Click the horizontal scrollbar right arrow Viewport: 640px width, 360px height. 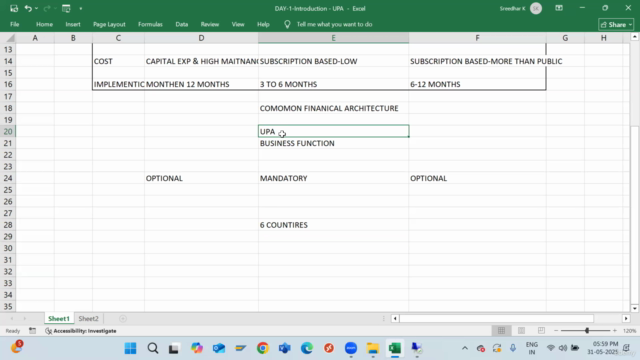pos(626,318)
